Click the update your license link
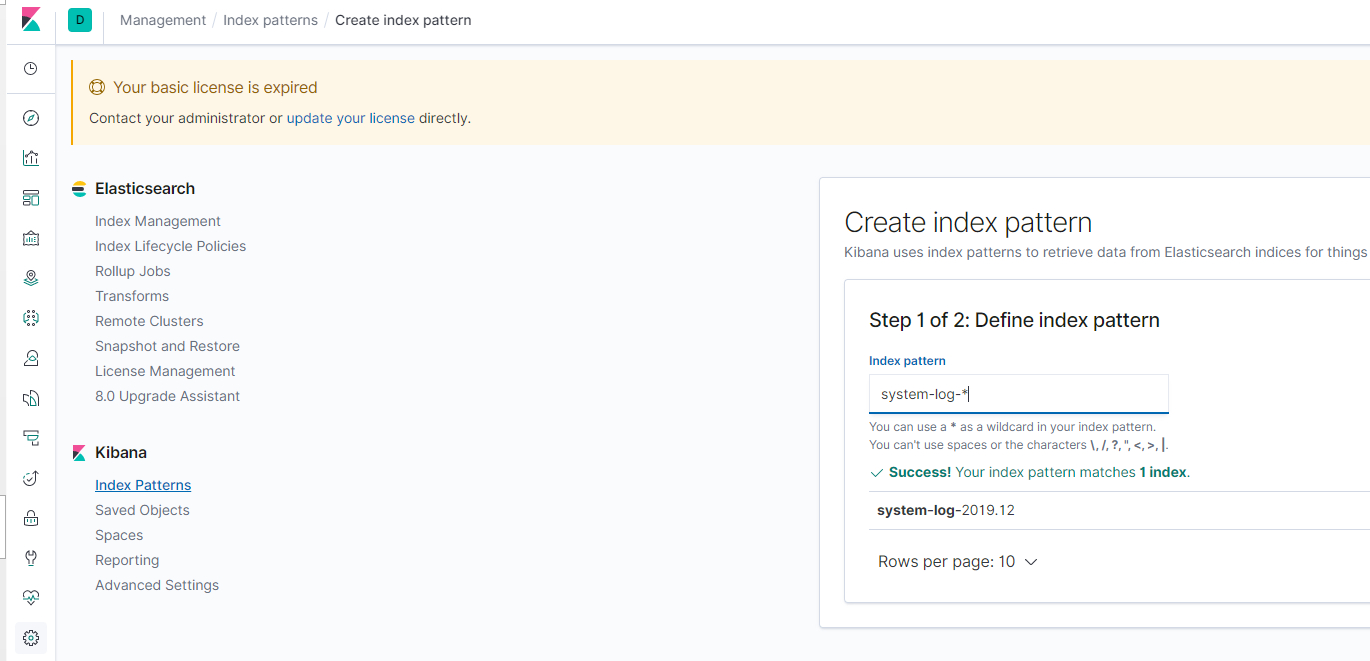 (350, 118)
